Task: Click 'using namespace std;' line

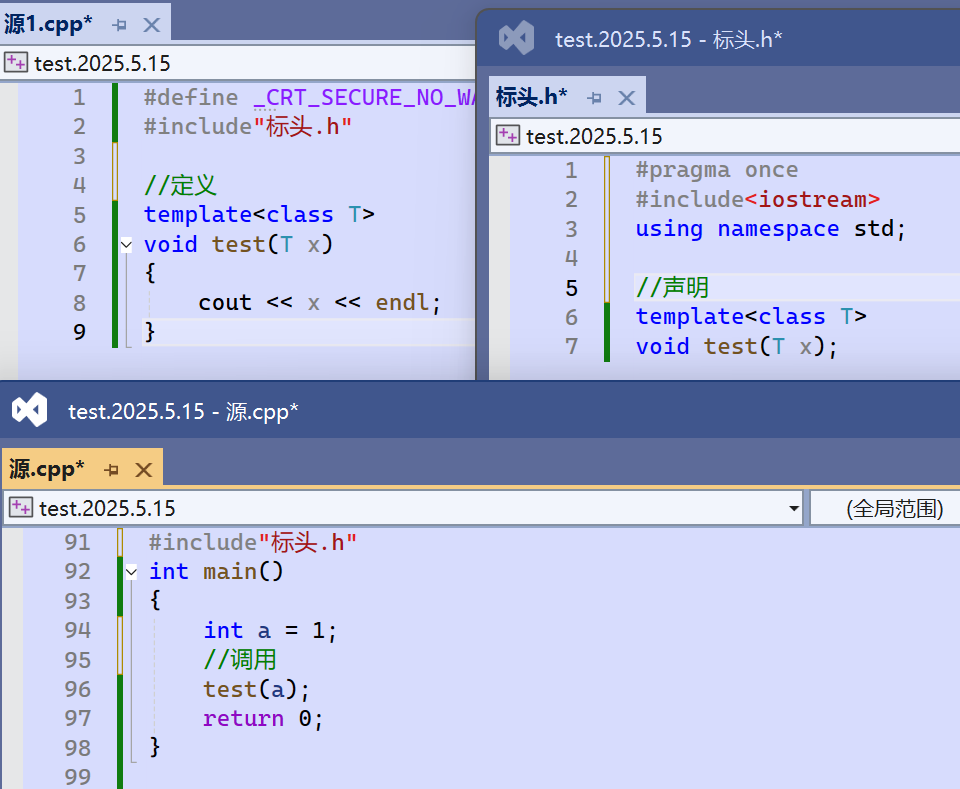Action: click(770, 229)
